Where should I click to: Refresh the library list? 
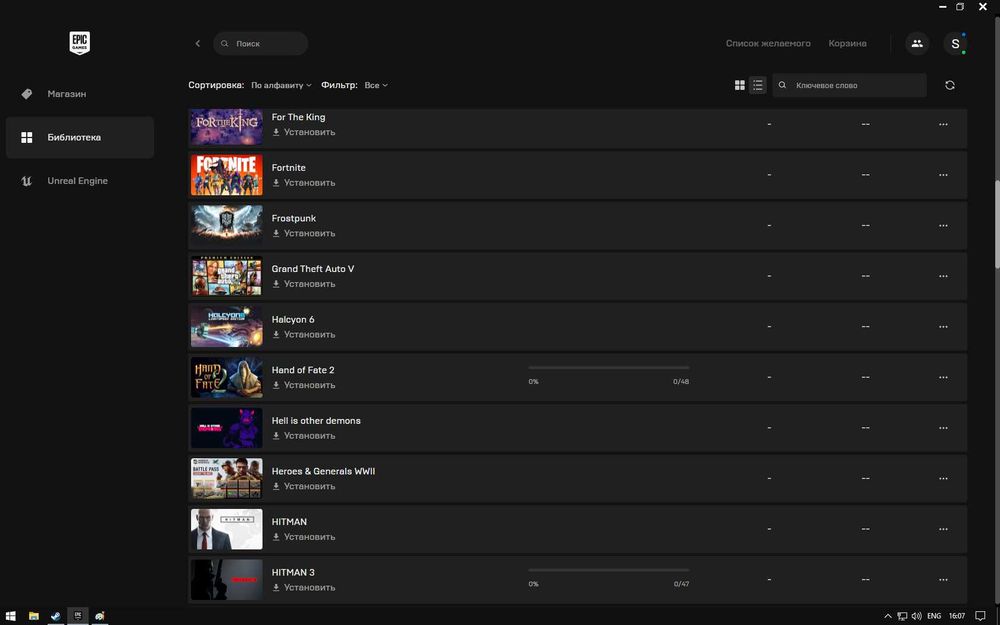coord(950,85)
